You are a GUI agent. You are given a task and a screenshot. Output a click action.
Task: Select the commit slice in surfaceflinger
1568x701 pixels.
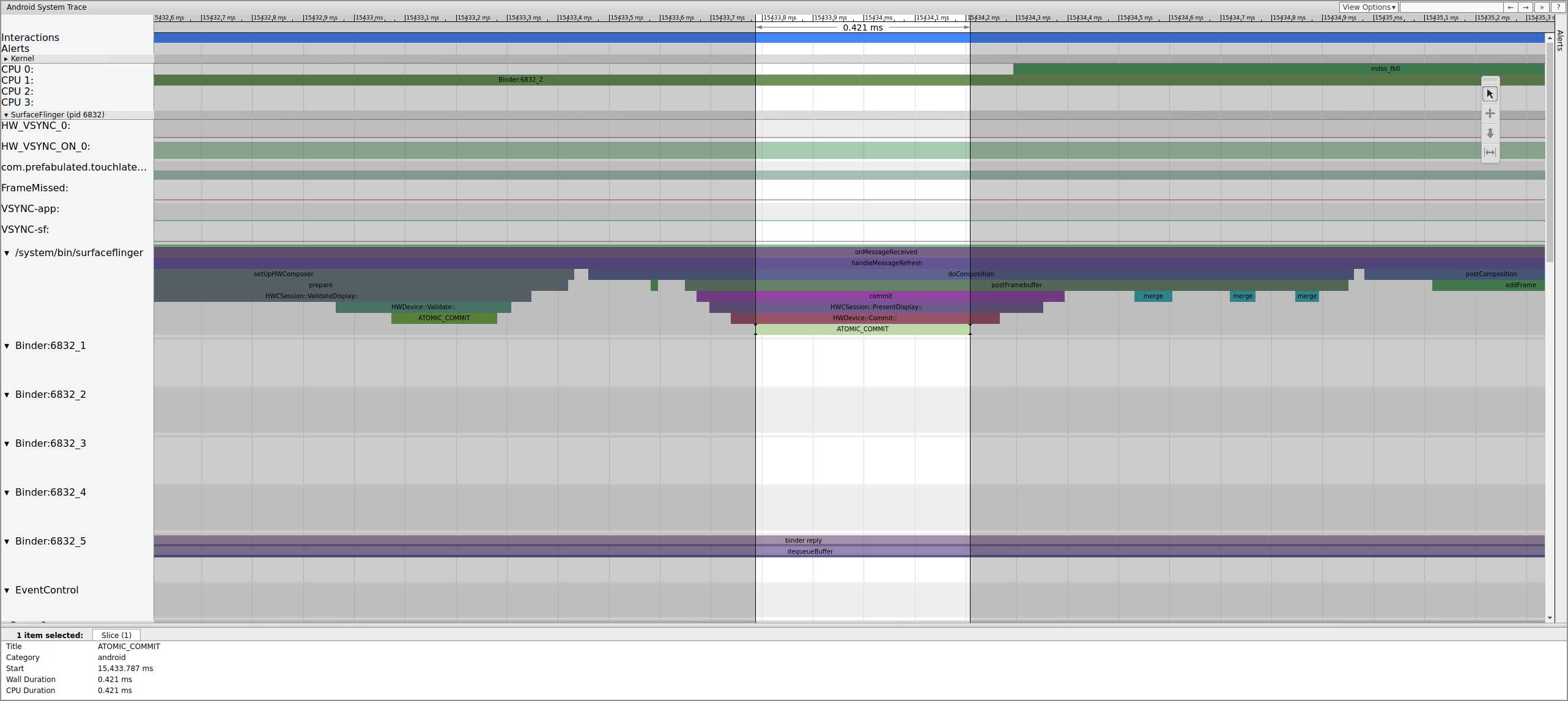(x=880, y=296)
